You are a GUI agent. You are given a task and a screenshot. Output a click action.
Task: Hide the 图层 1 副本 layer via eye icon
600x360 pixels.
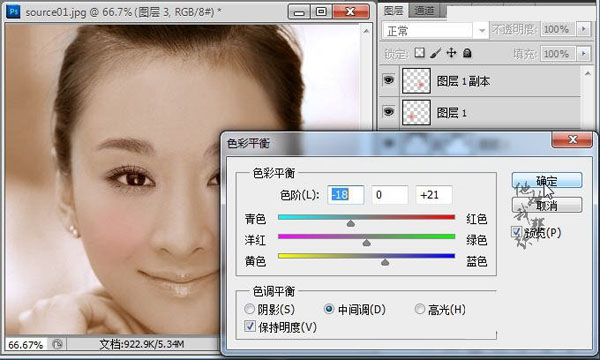point(389,80)
